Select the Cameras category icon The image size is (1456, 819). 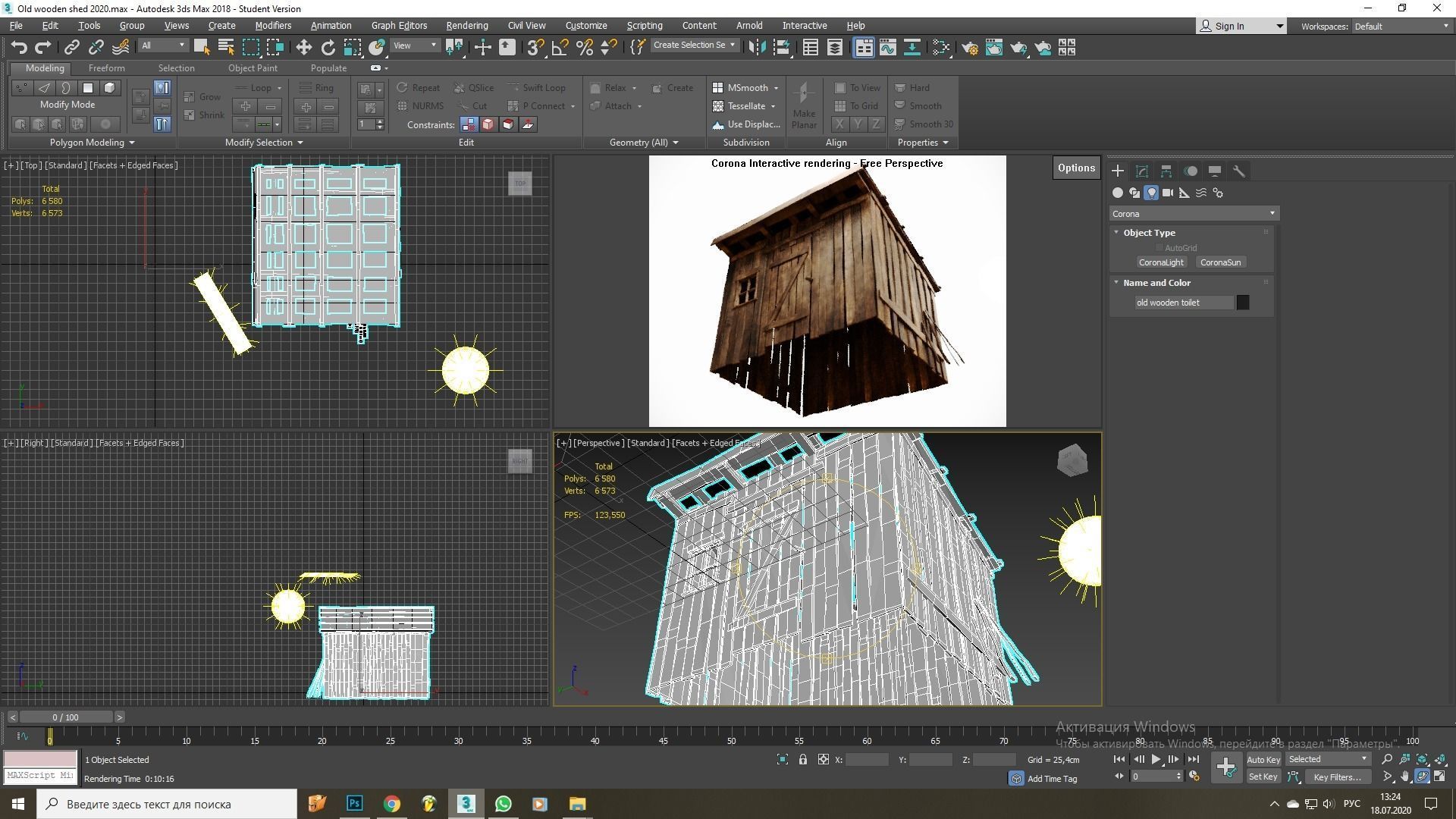tap(1168, 193)
